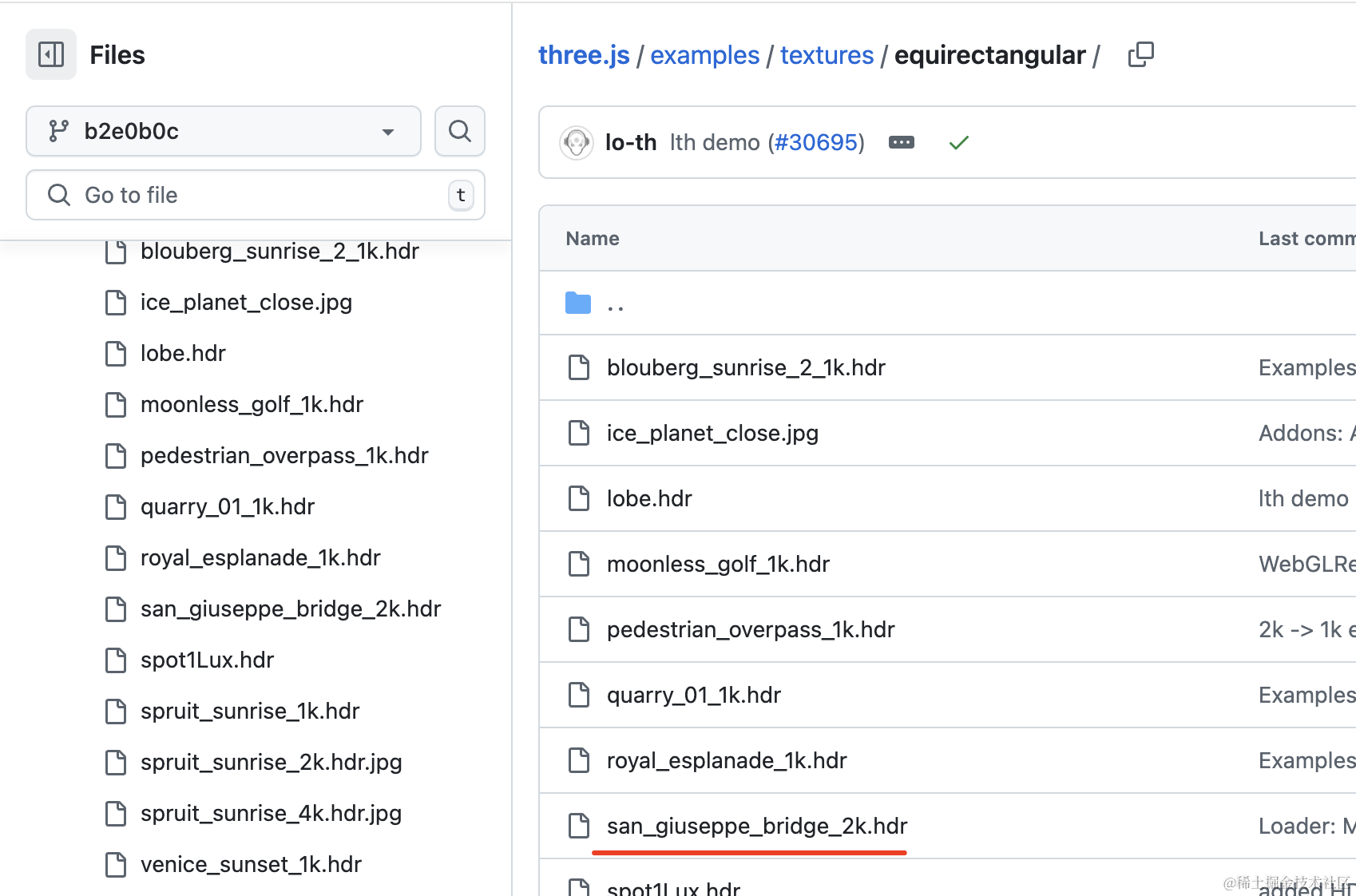Open quarry_01_1k.hdr in file table

(694, 695)
